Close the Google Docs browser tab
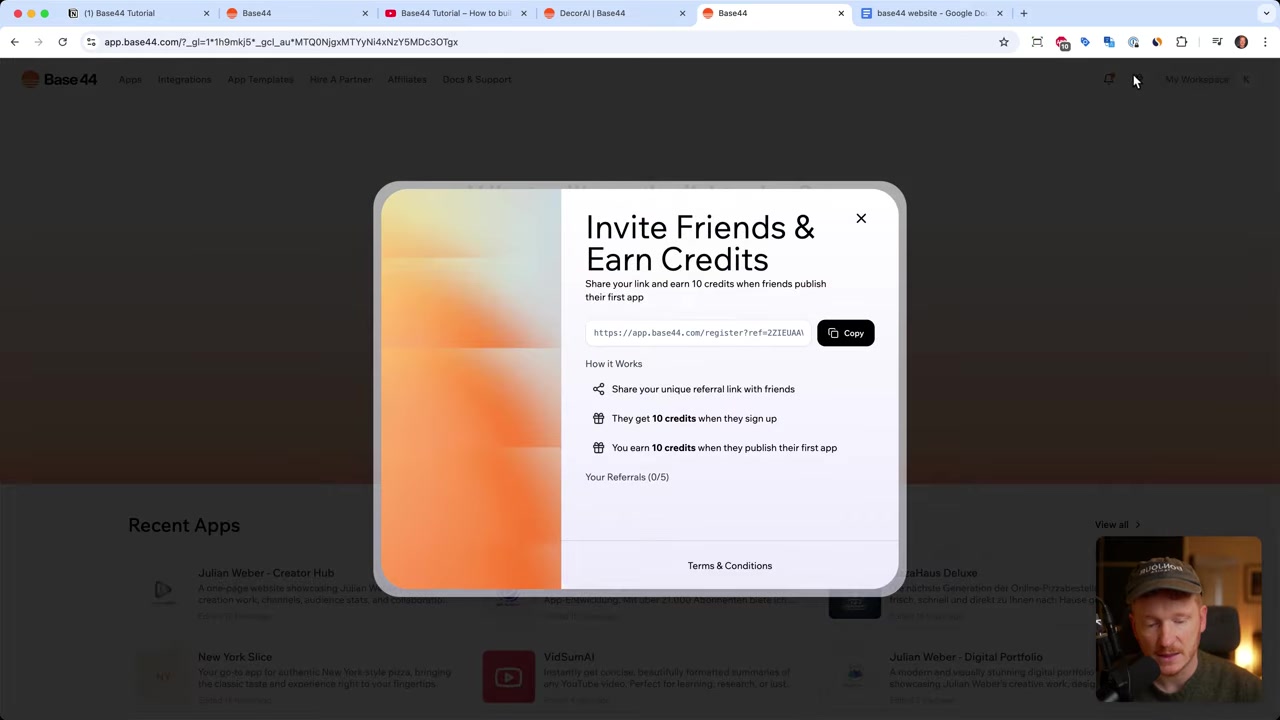The width and height of the screenshot is (1280, 720). [999, 13]
